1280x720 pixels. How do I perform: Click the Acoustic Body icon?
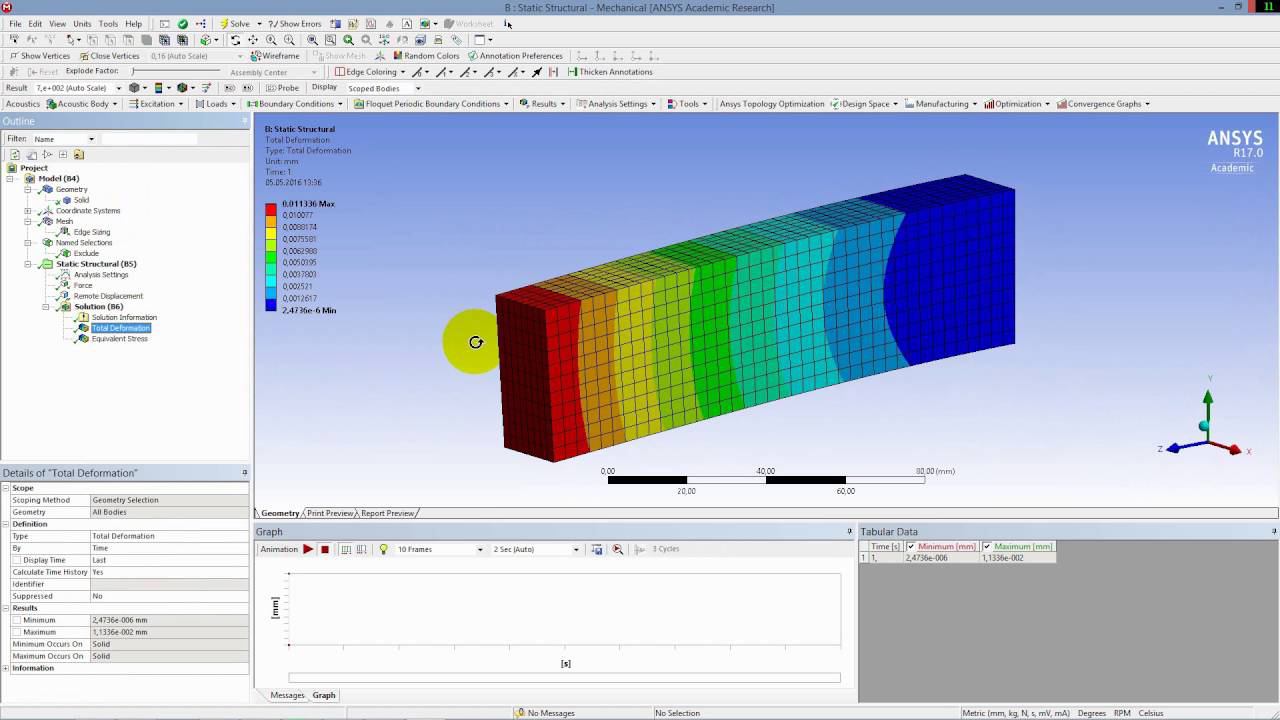[51, 104]
